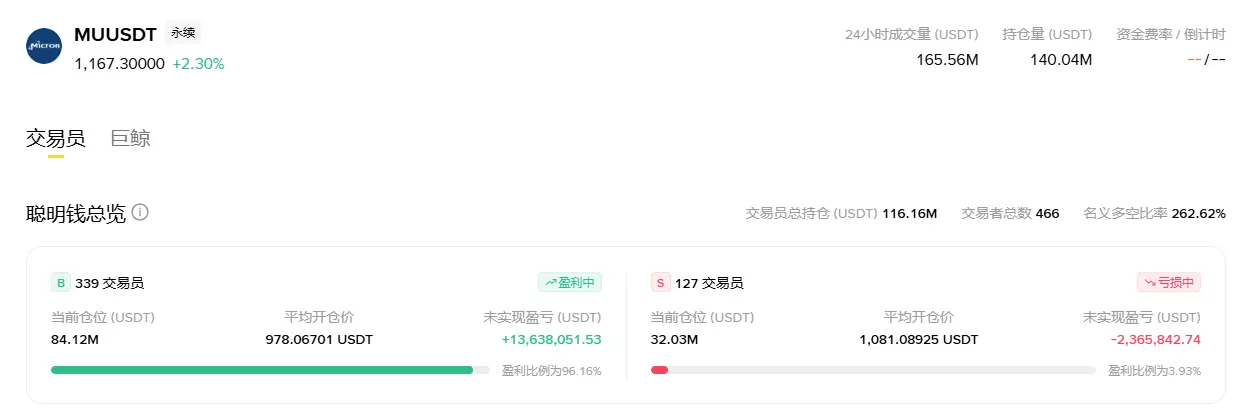Click the red short profit ratio bar
The width and height of the screenshot is (1251, 411).
[x=659, y=370]
